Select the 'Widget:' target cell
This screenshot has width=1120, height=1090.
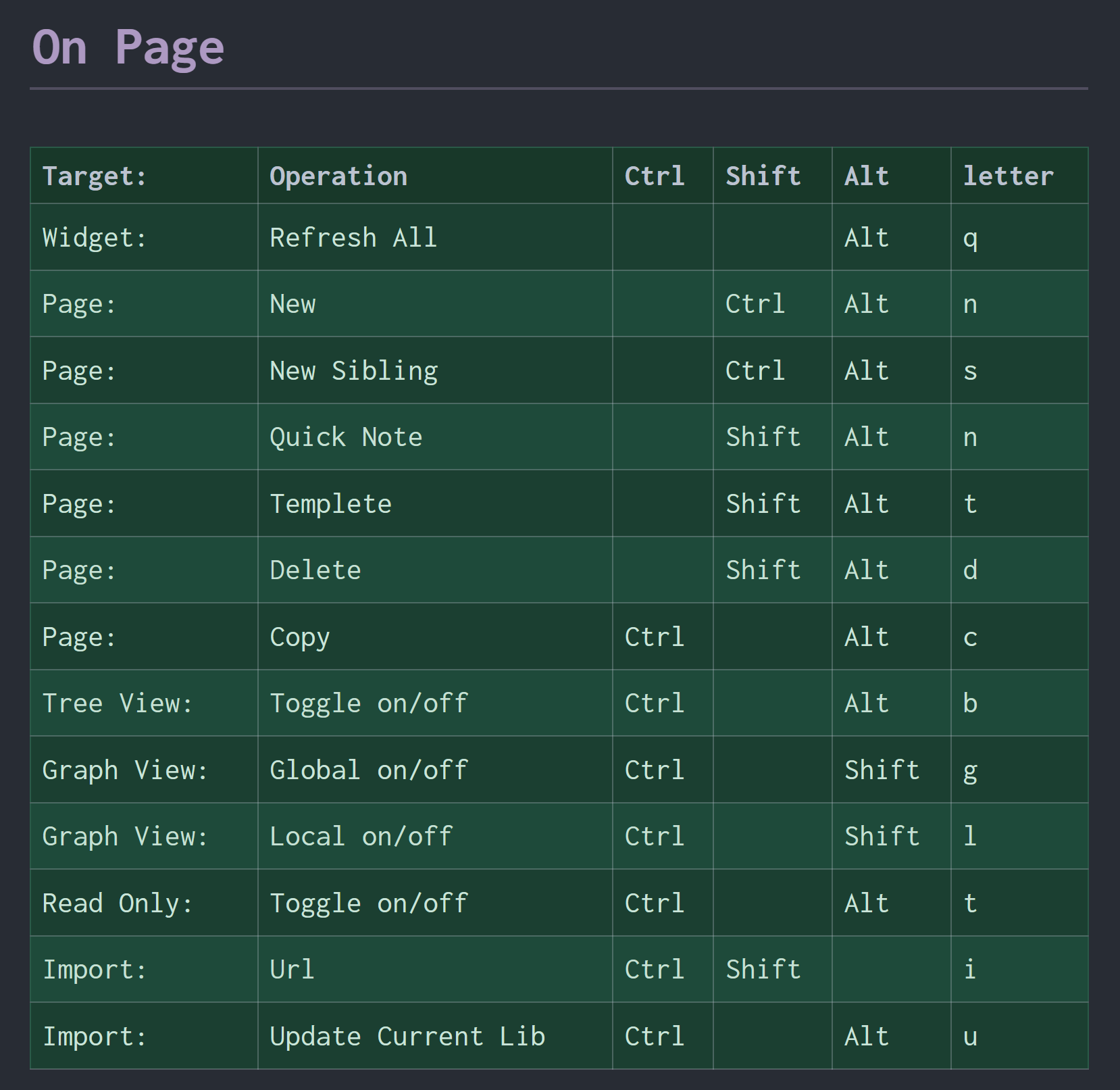click(95, 238)
